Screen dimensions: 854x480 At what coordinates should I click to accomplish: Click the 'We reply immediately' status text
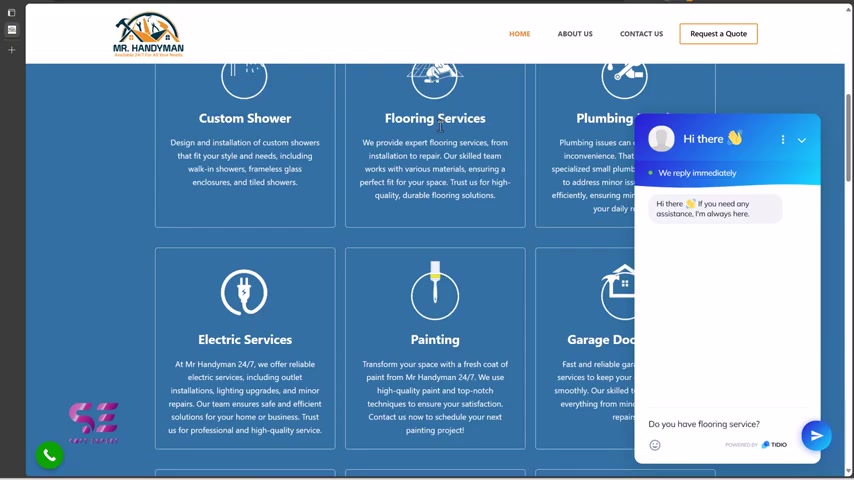(x=697, y=173)
